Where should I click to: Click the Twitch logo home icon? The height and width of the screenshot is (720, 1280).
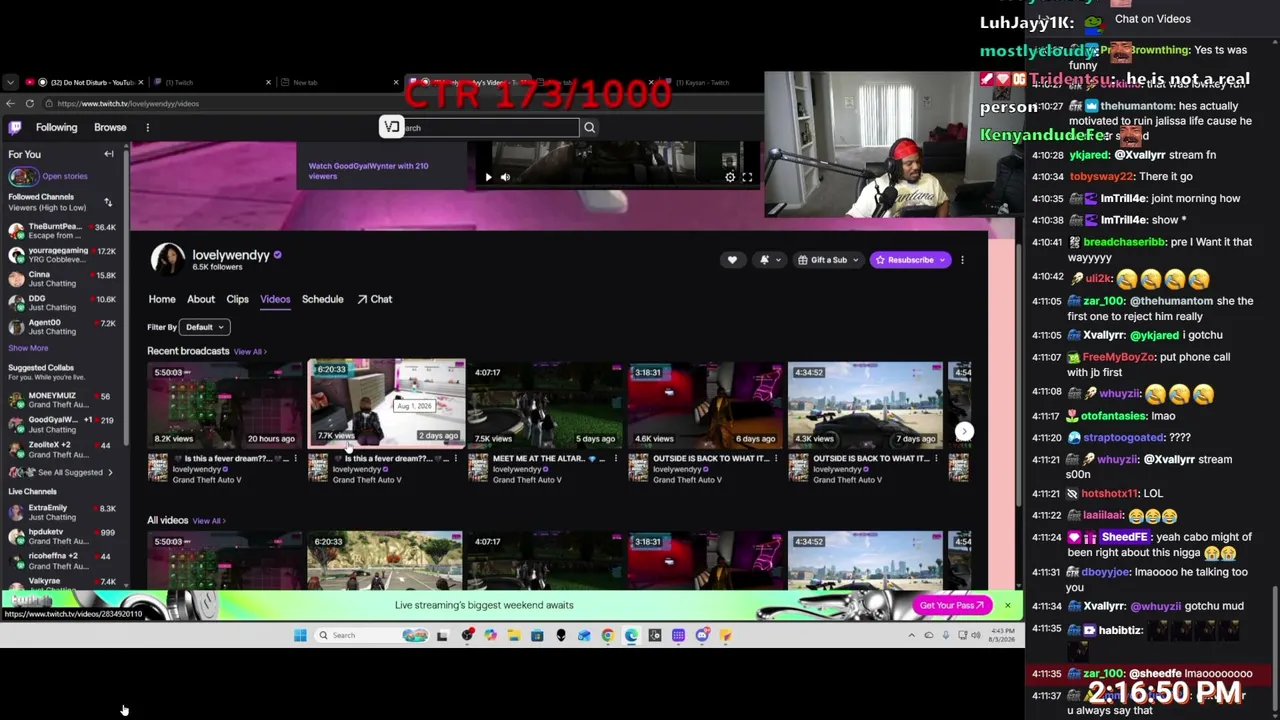(15, 127)
